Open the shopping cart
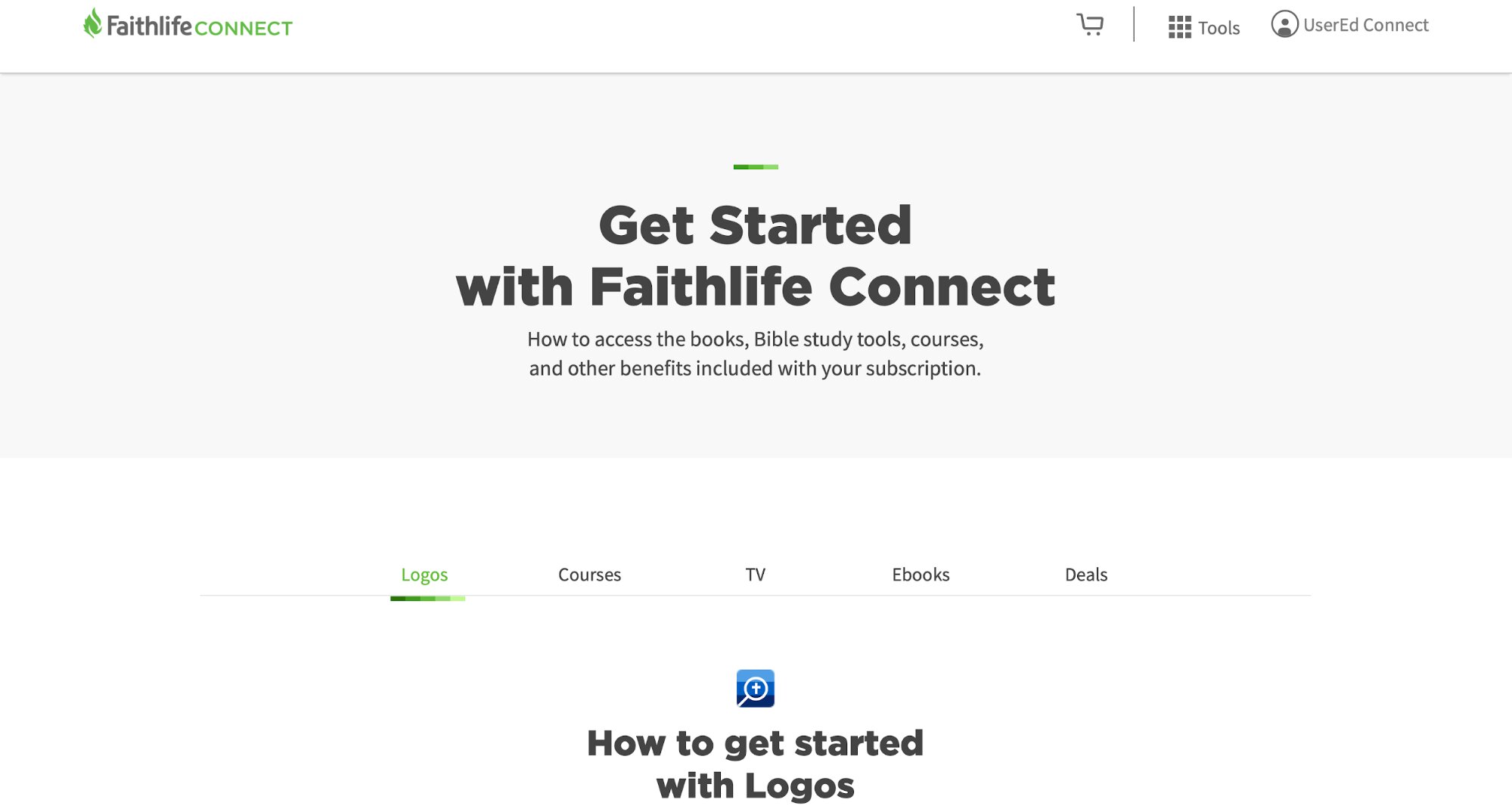This screenshot has height=809, width=1512. [x=1090, y=25]
